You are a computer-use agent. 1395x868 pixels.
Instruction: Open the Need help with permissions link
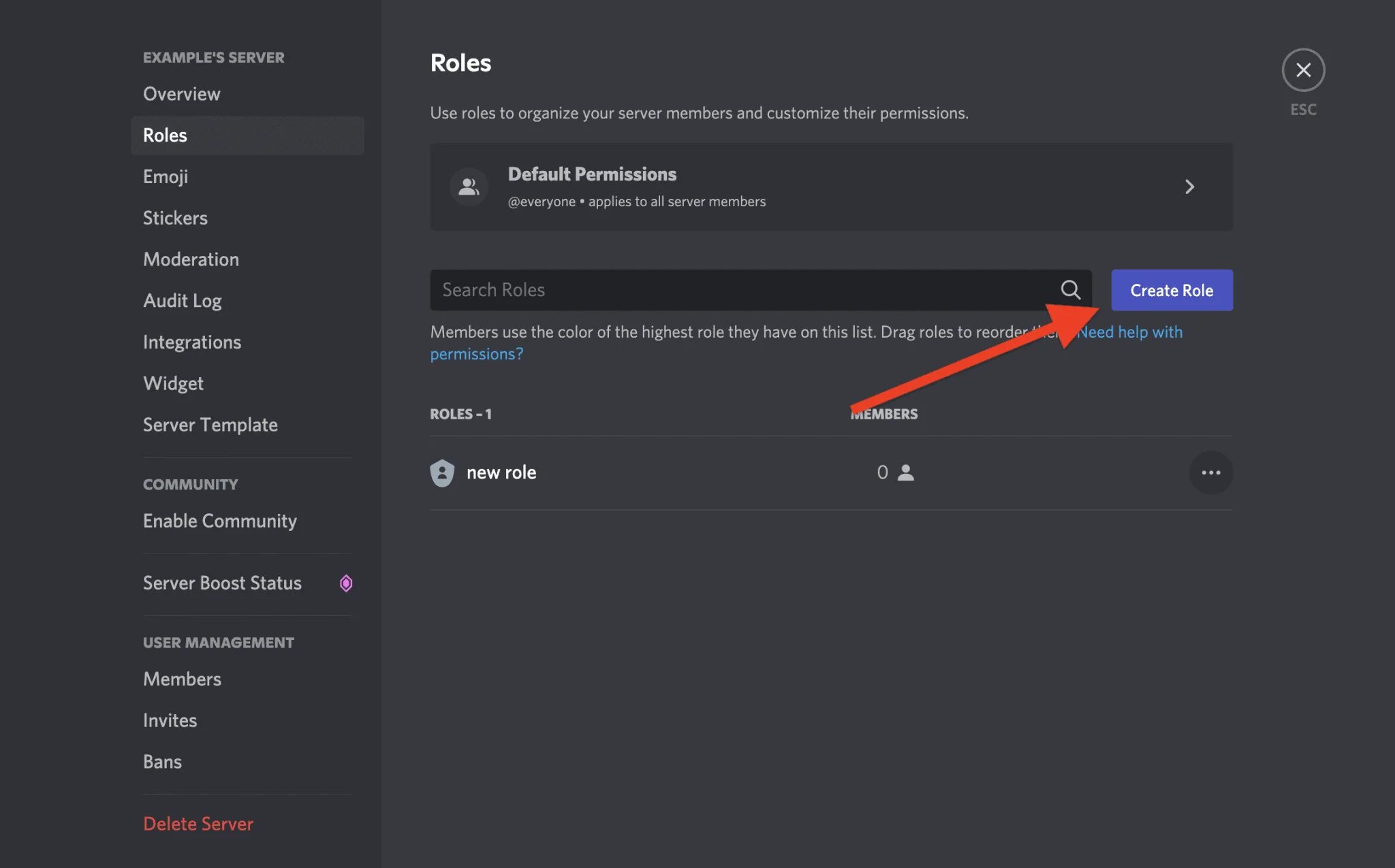point(1129,332)
